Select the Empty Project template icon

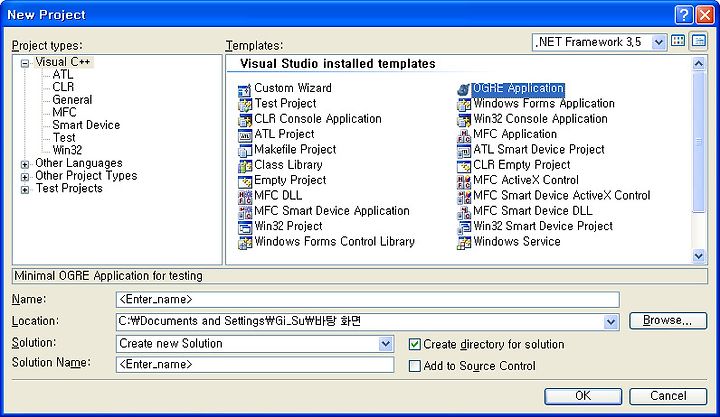pos(245,181)
